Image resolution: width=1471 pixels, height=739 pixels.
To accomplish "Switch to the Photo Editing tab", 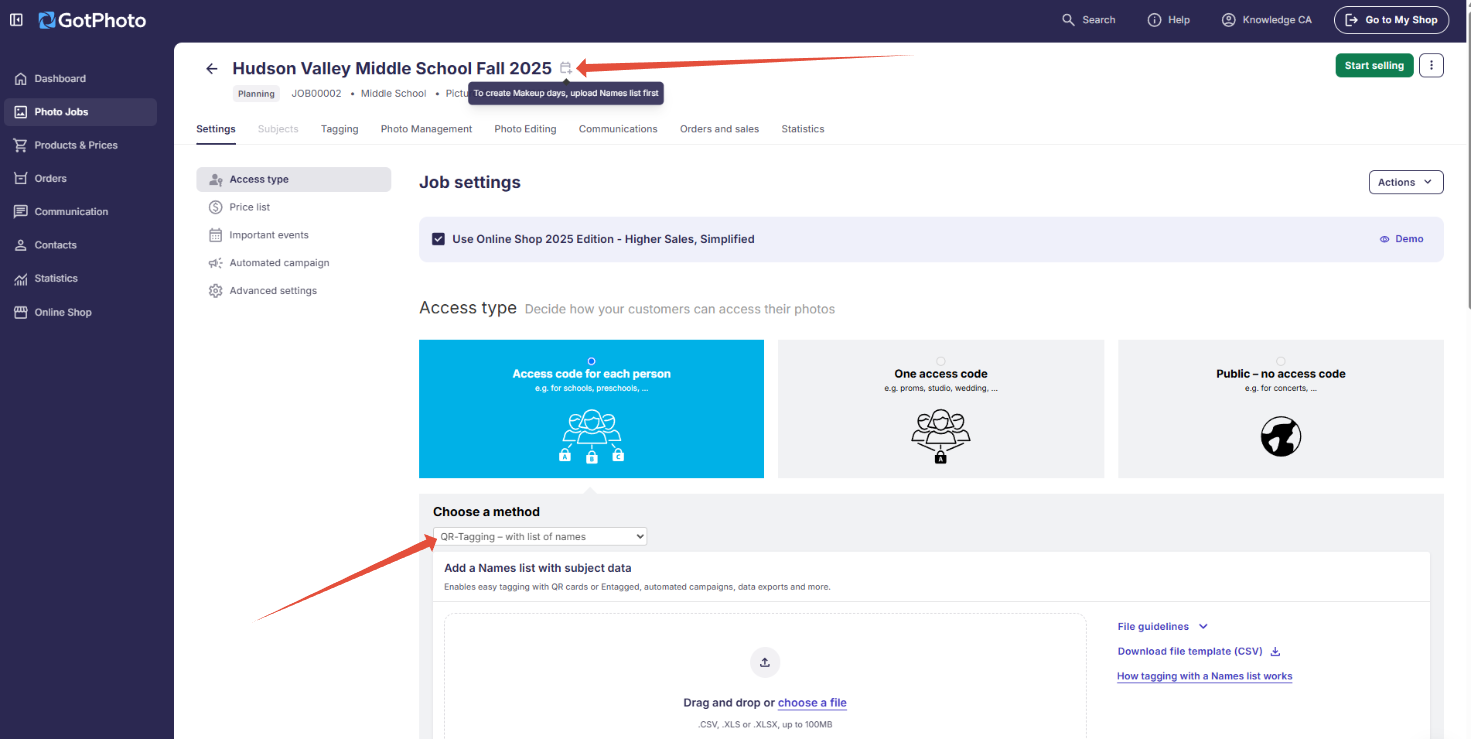I will (525, 129).
